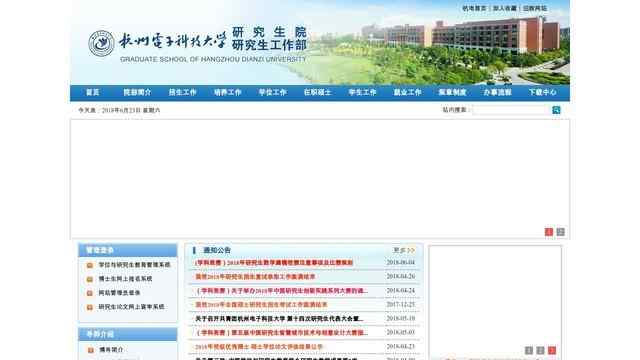Open 网站管理员登录 link

(x=119, y=293)
